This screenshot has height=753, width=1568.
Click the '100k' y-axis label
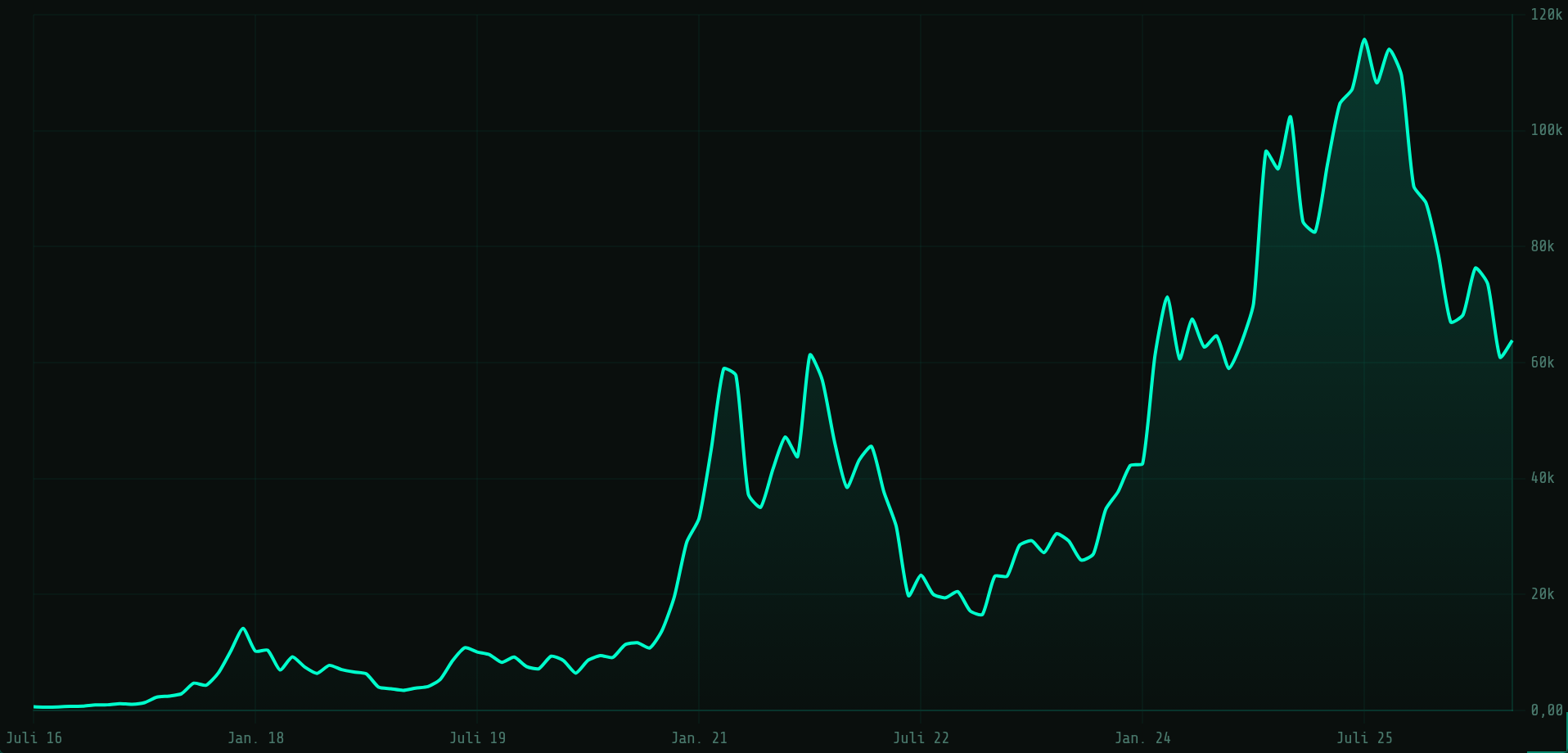click(1546, 130)
